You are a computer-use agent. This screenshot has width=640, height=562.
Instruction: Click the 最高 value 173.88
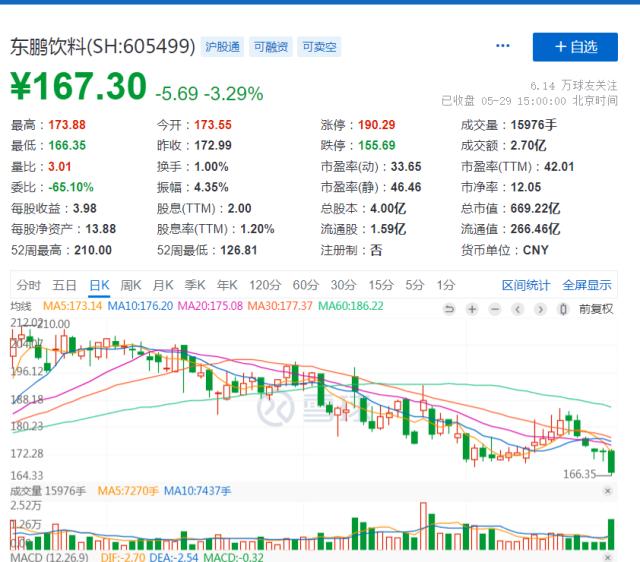[x=67, y=125]
